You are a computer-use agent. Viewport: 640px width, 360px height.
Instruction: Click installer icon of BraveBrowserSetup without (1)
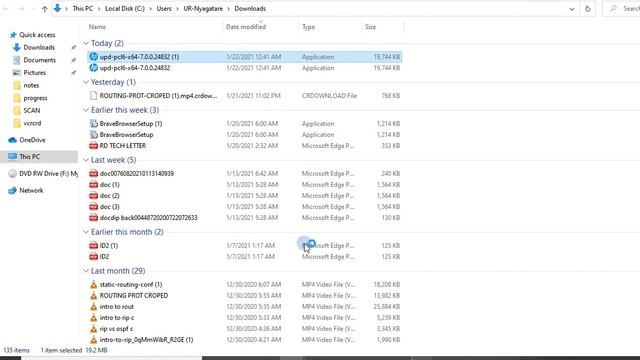[93, 134]
